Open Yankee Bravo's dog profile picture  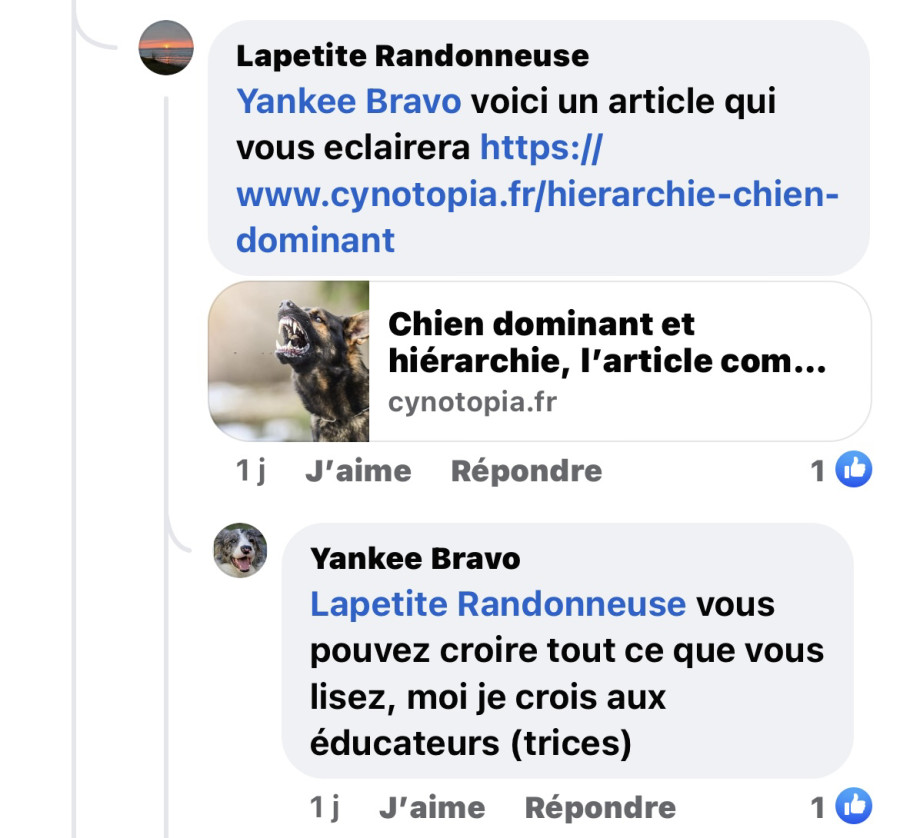(240, 550)
